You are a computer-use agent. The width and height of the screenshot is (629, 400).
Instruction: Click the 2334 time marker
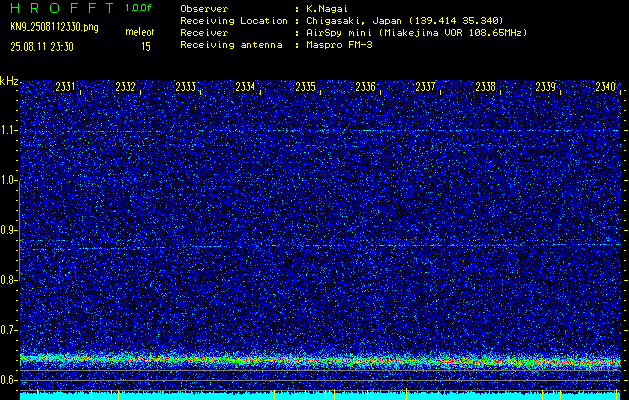pos(245,87)
